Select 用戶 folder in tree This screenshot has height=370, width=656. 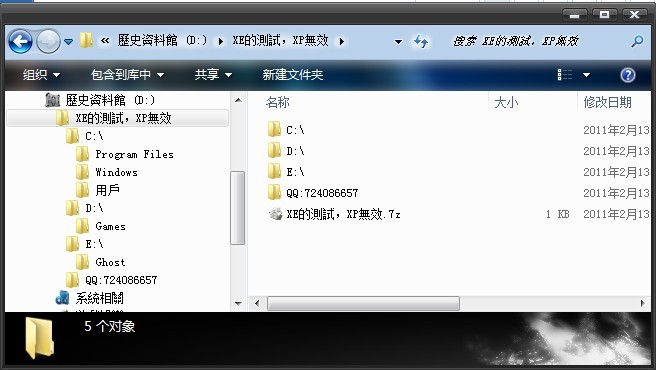(108, 190)
